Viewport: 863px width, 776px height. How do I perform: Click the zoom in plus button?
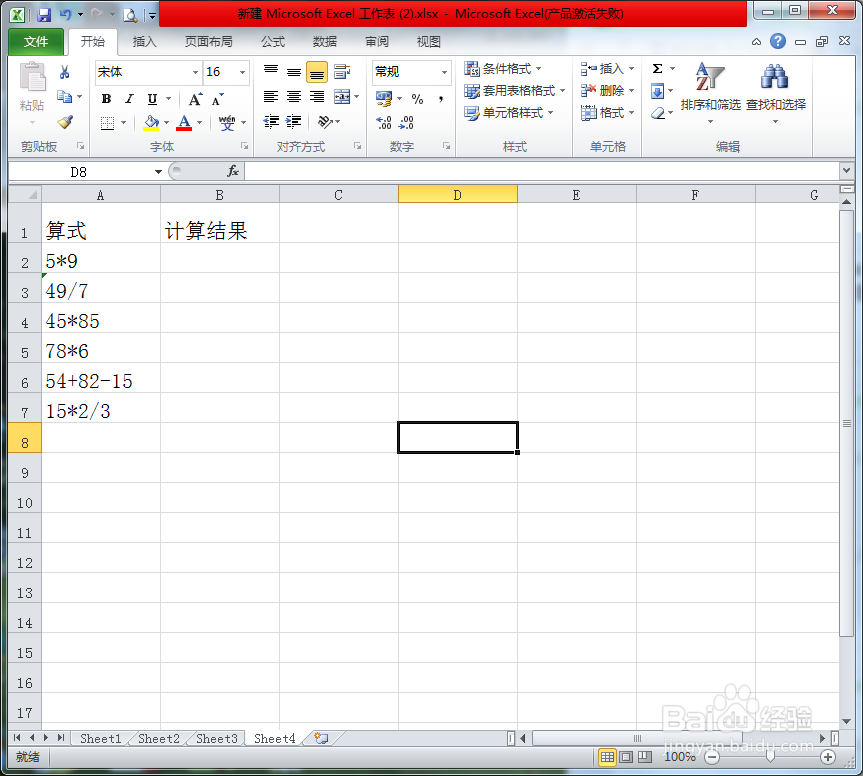(828, 757)
